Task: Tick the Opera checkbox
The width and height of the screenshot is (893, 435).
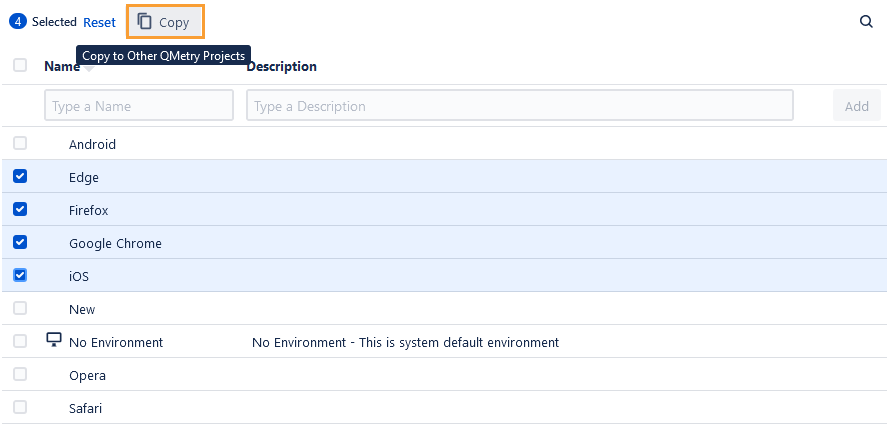Action: [20, 375]
